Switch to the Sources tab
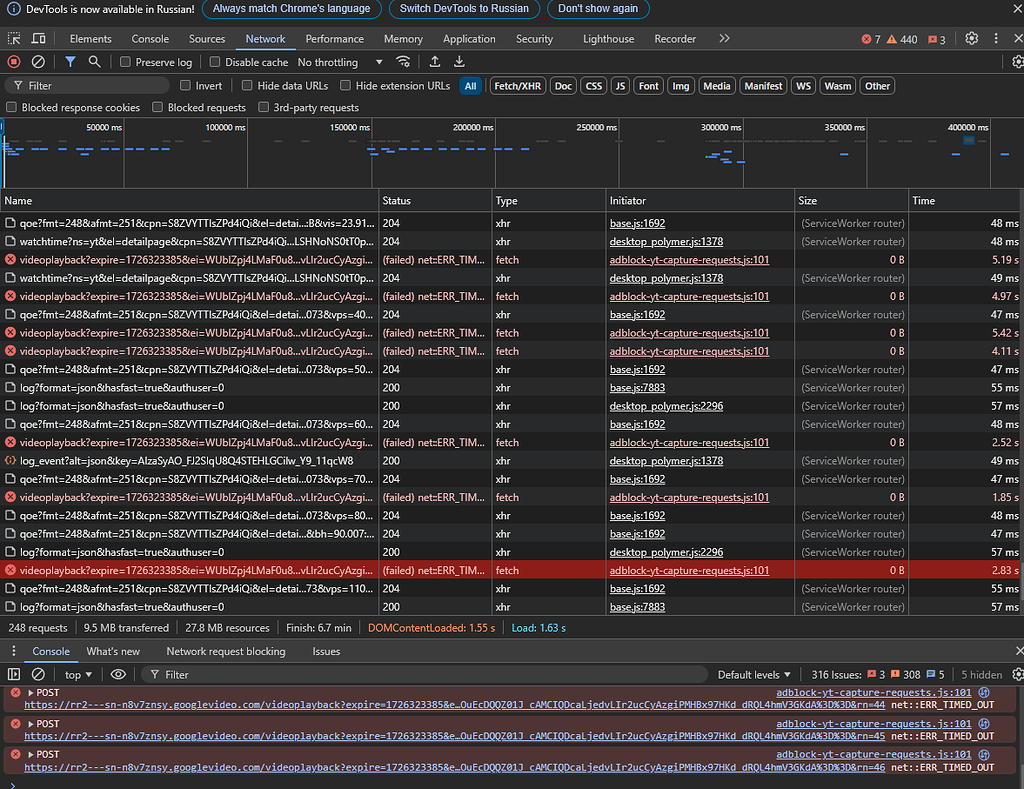 click(x=207, y=39)
